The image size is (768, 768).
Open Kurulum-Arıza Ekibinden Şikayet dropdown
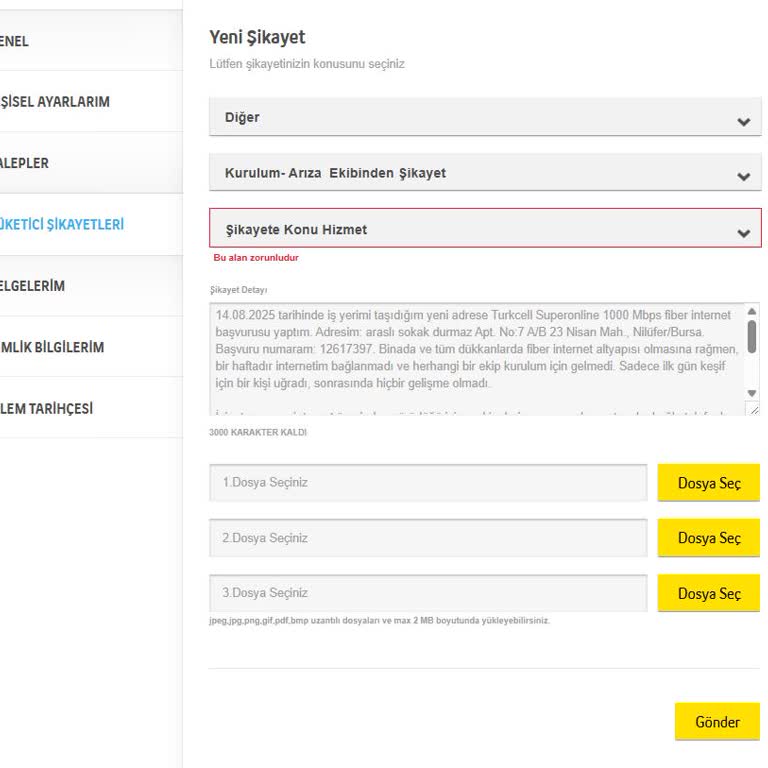[x=485, y=173]
